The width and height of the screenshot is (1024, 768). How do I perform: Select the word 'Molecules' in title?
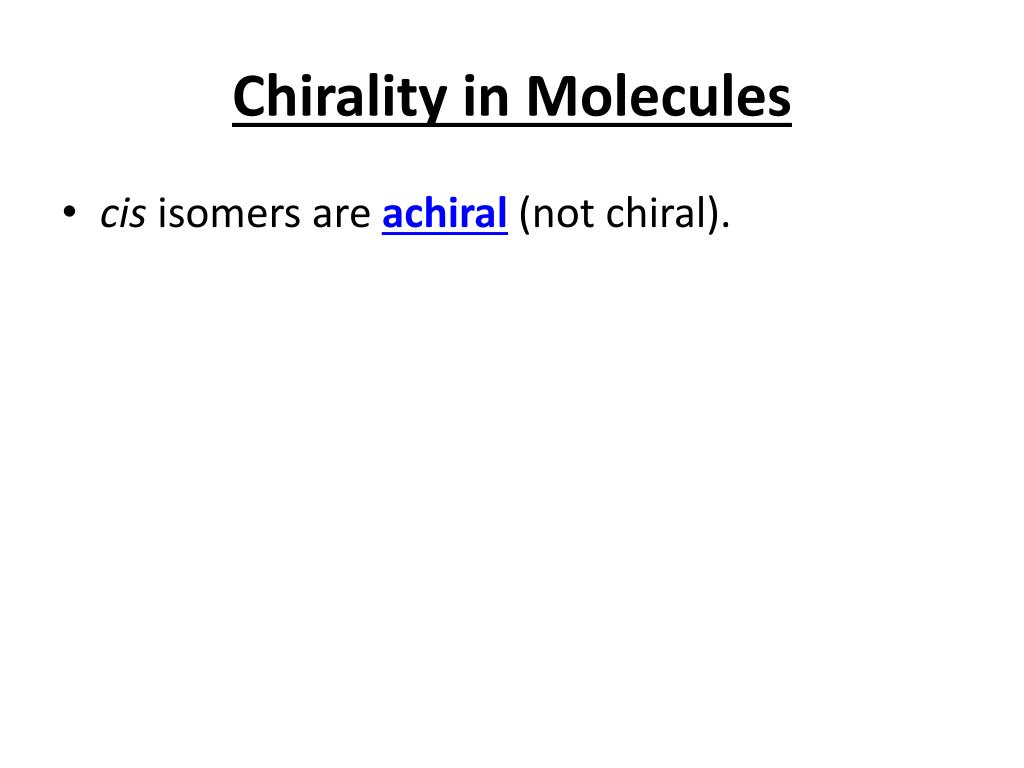pyautogui.click(x=659, y=96)
